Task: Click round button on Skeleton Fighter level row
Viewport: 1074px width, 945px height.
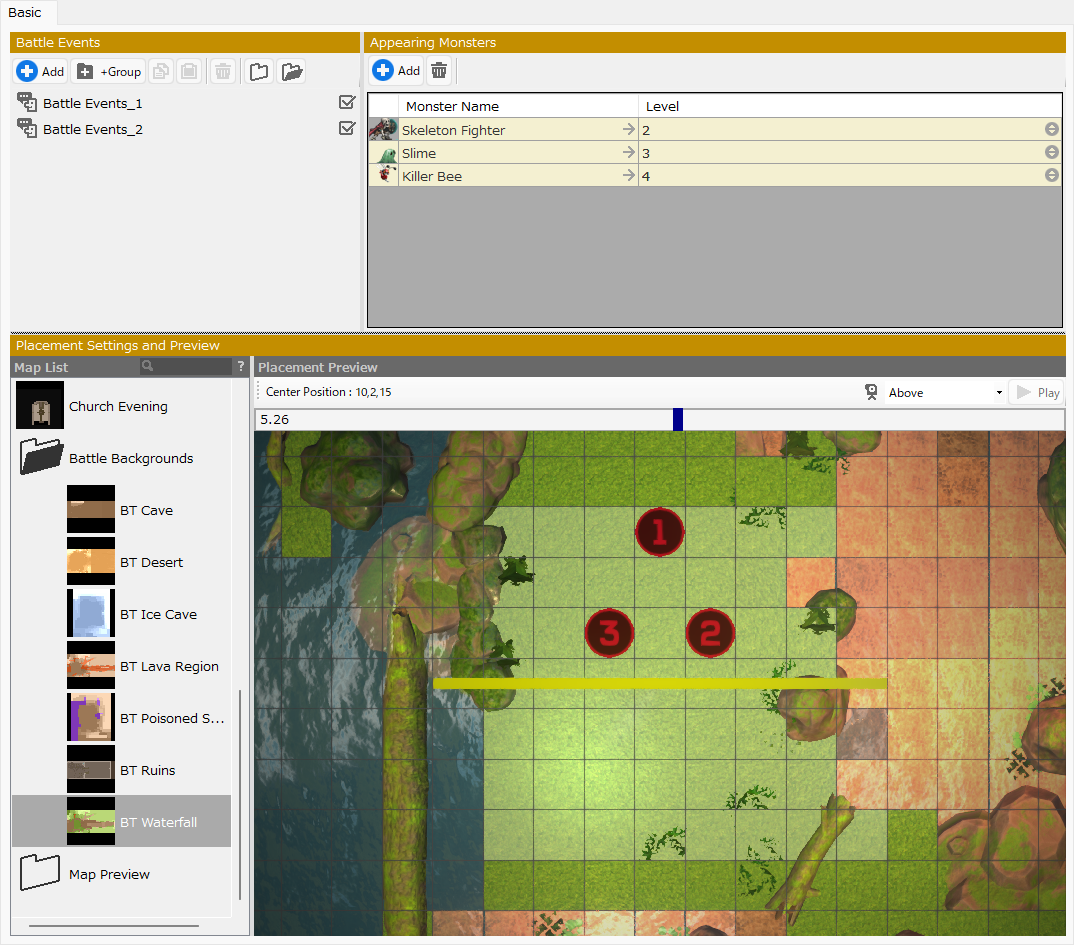Action: [x=1051, y=130]
